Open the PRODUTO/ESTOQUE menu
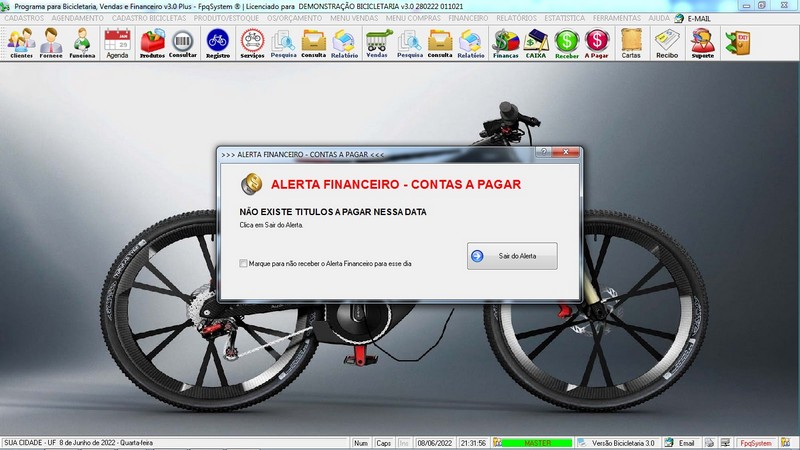 coord(226,18)
